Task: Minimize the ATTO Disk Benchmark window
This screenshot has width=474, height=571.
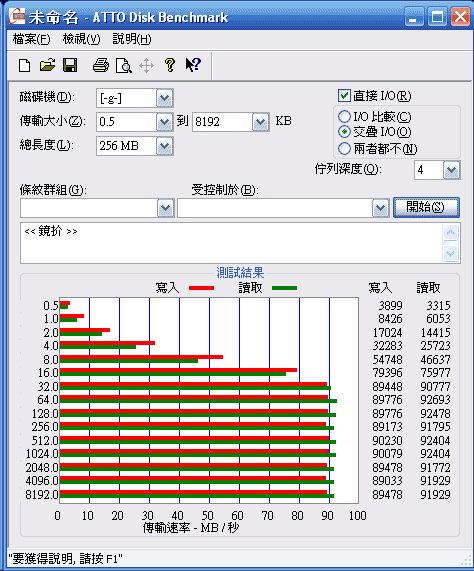Action: pyautogui.click(x=414, y=17)
